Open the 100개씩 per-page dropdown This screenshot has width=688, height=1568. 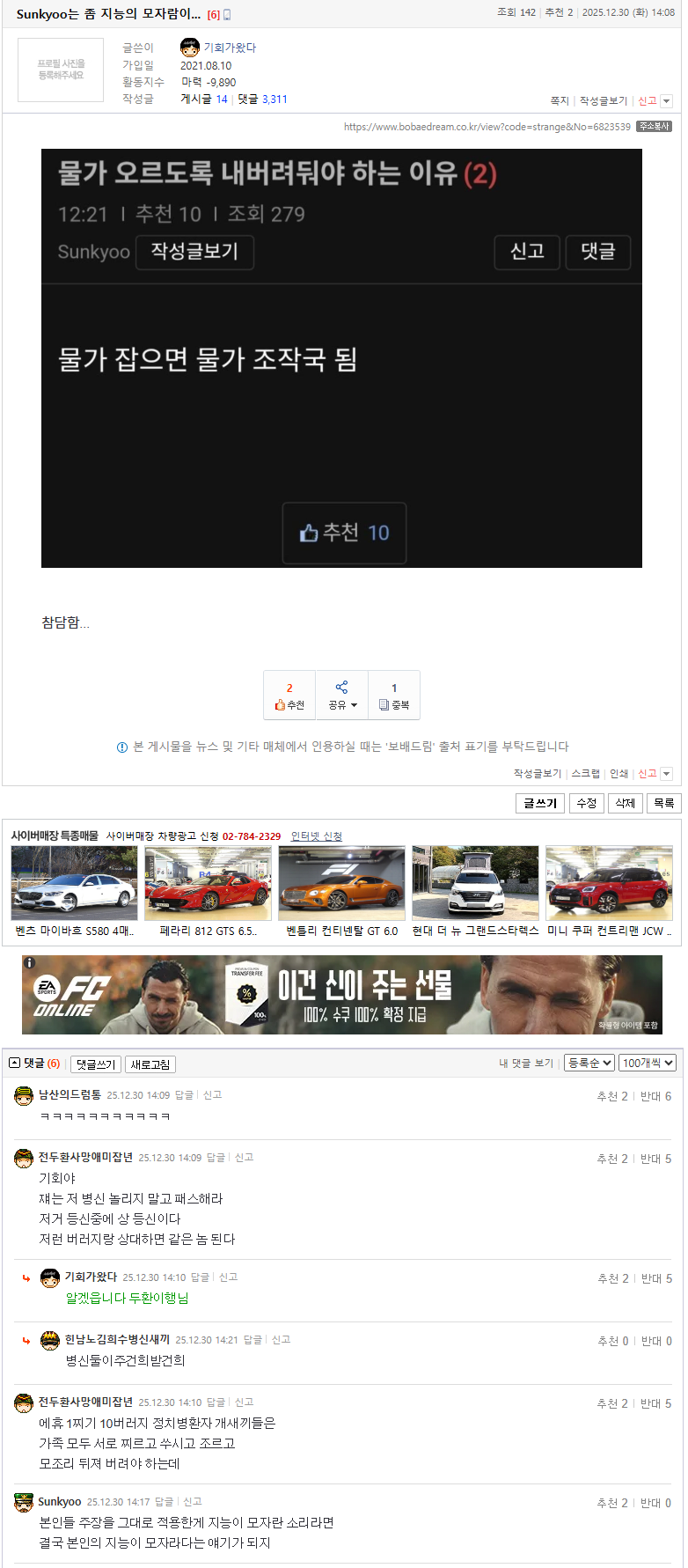click(648, 1064)
